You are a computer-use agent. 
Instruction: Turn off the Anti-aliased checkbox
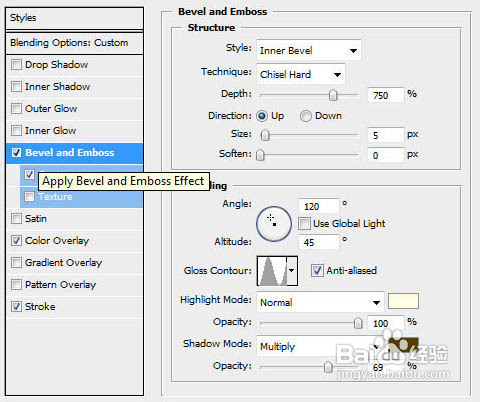[317, 270]
